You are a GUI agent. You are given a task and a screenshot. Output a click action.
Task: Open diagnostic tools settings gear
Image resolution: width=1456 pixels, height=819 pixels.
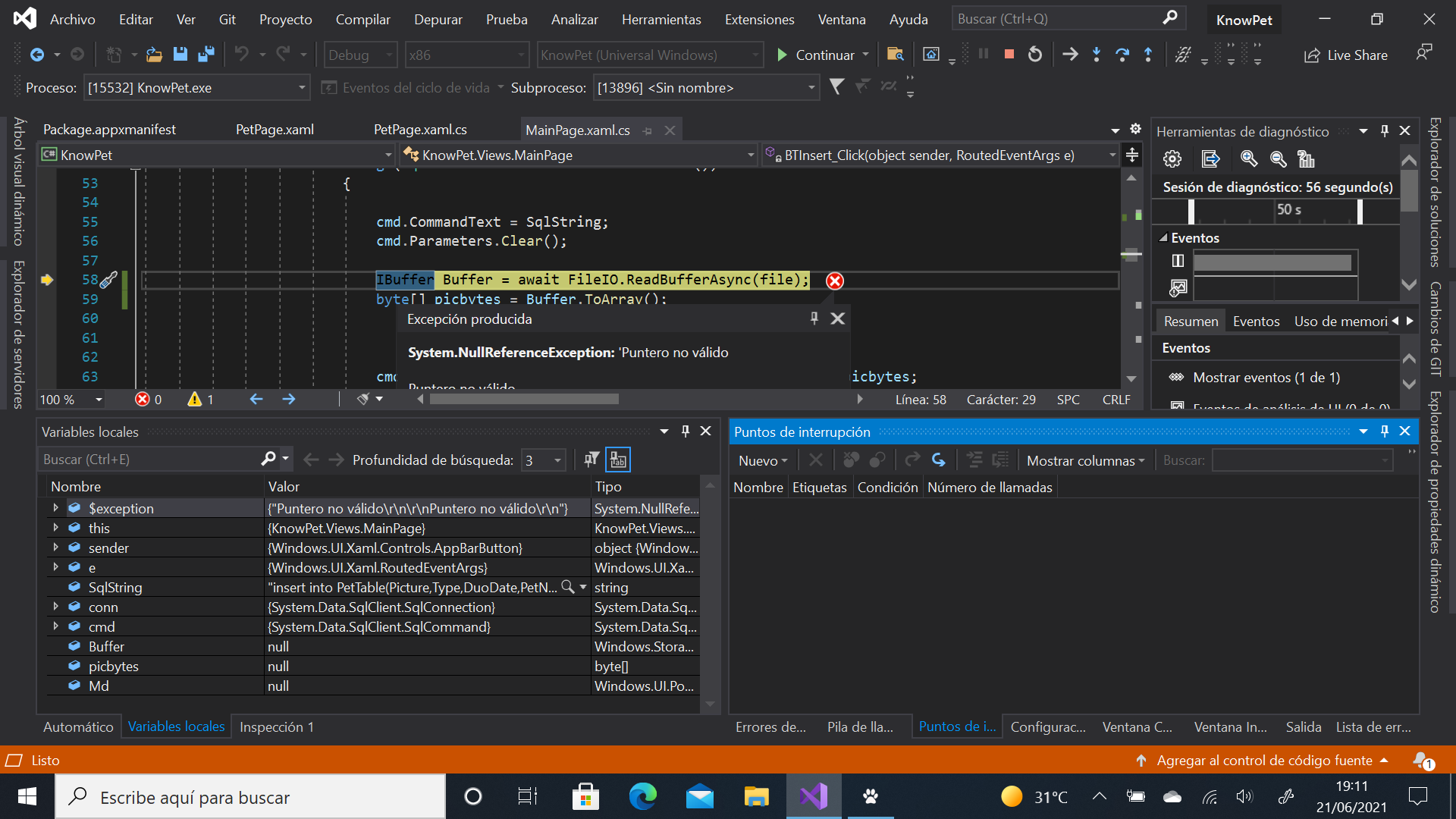click(1172, 159)
